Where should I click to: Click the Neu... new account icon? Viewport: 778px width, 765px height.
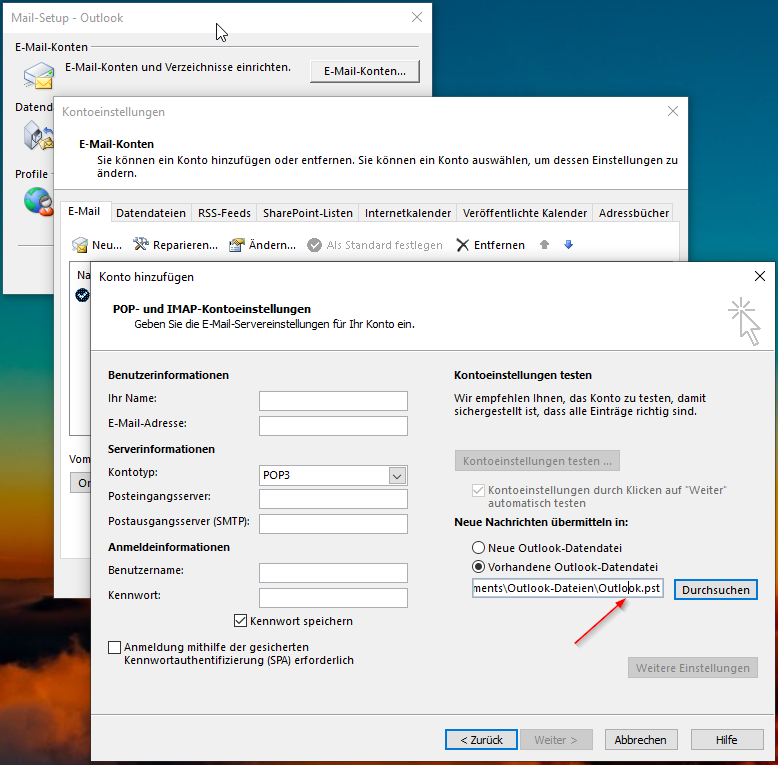click(79, 245)
